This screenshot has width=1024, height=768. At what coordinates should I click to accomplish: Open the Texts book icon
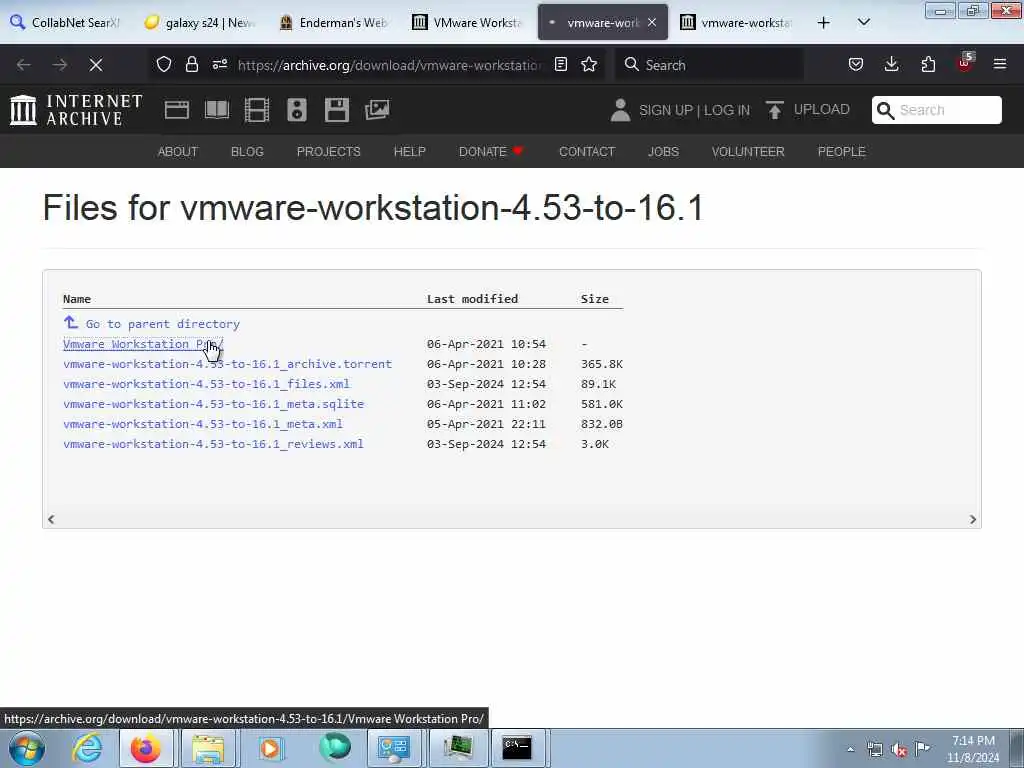click(x=217, y=110)
